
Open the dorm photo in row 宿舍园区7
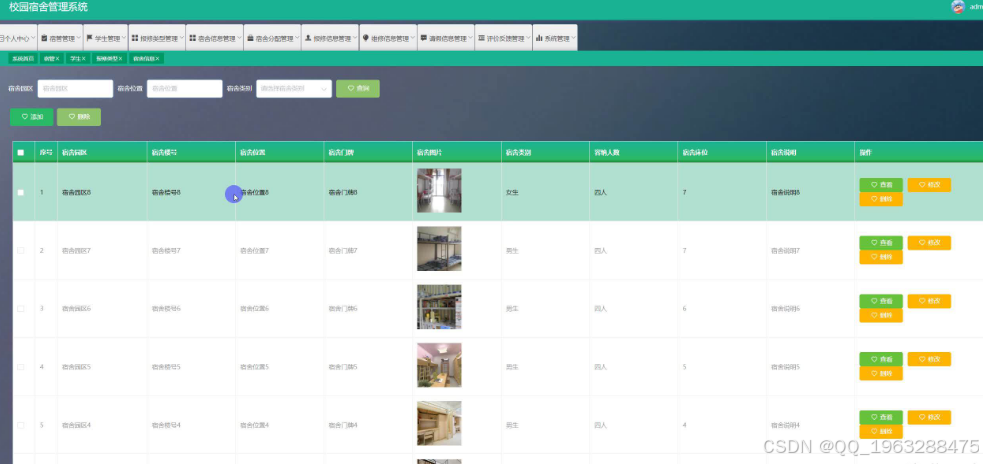(x=439, y=249)
